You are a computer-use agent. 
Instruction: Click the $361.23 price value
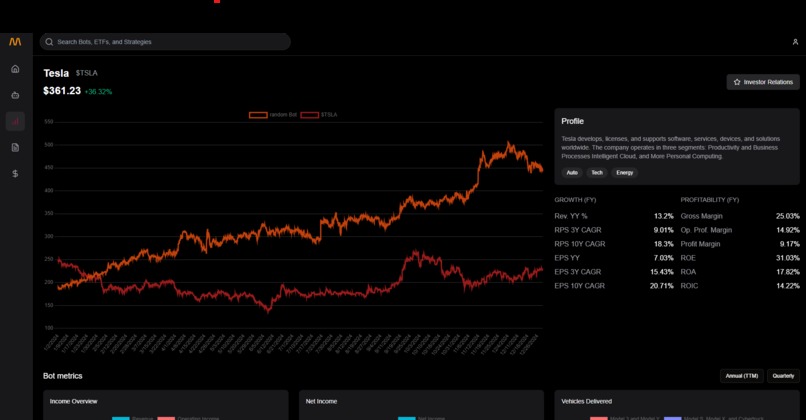click(62, 91)
